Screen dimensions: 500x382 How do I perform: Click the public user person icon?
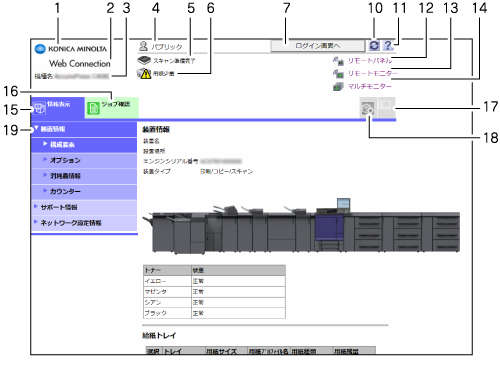tap(143, 46)
